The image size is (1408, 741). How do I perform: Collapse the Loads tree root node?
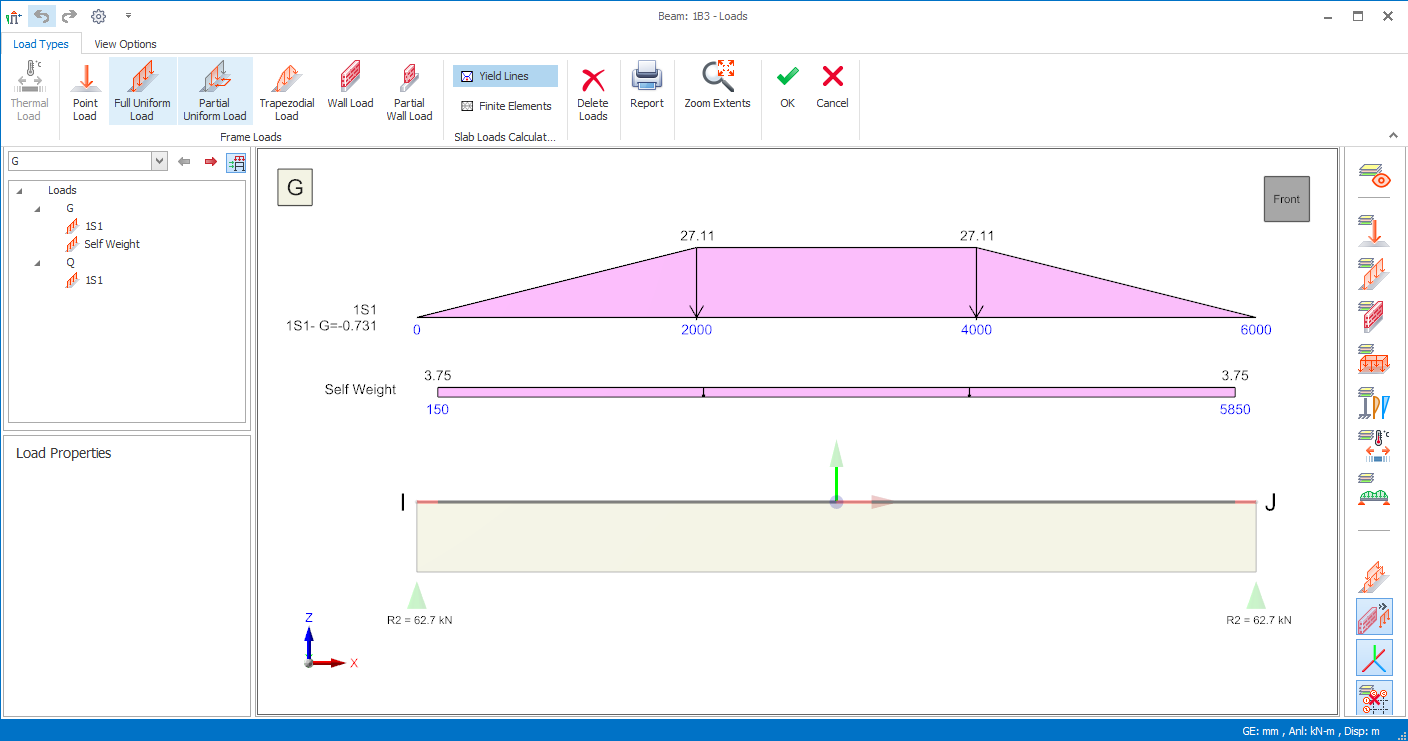pyautogui.click(x=20, y=190)
